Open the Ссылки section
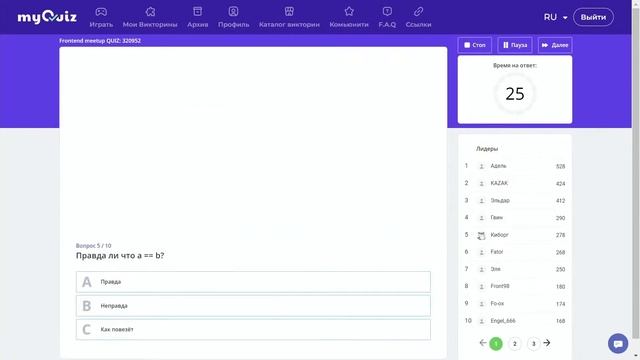 coord(418,17)
